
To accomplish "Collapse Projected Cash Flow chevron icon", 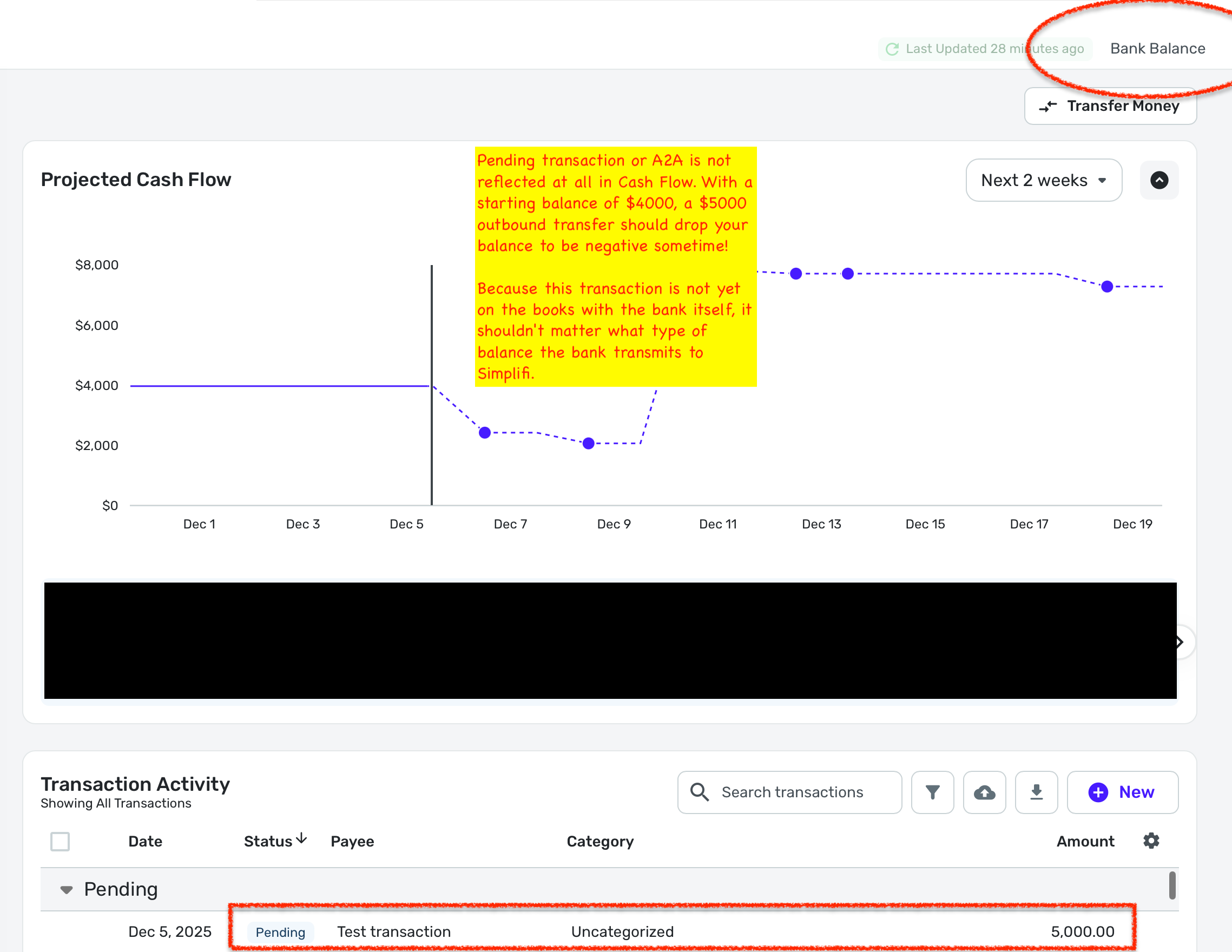I will coord(1158,181).
